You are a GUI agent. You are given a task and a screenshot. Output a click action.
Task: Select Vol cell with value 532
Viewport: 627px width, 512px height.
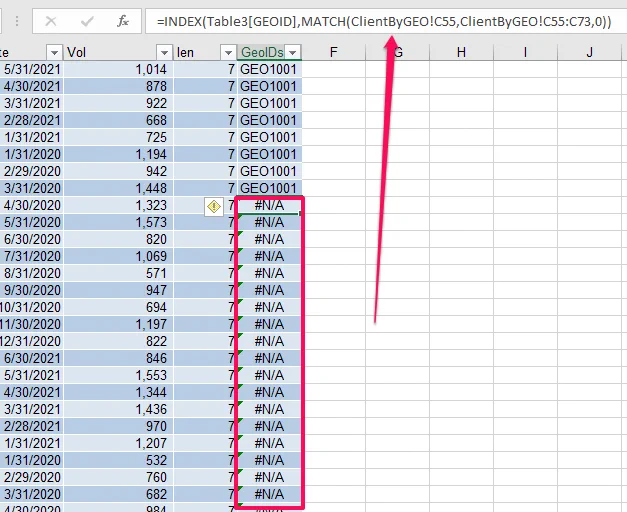coord(118,460)
